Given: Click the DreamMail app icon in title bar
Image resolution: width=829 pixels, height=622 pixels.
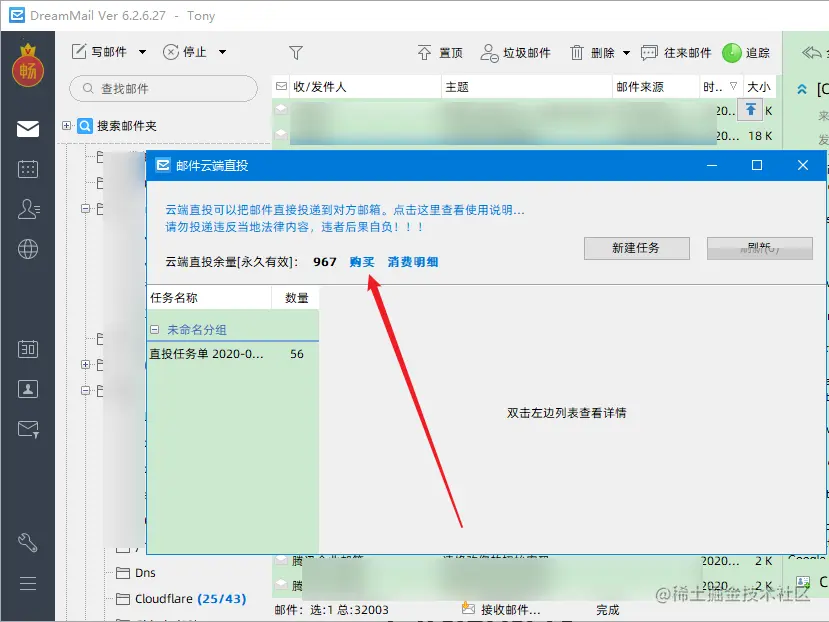Looking at the screenshot, I should [x=17, y=15].
